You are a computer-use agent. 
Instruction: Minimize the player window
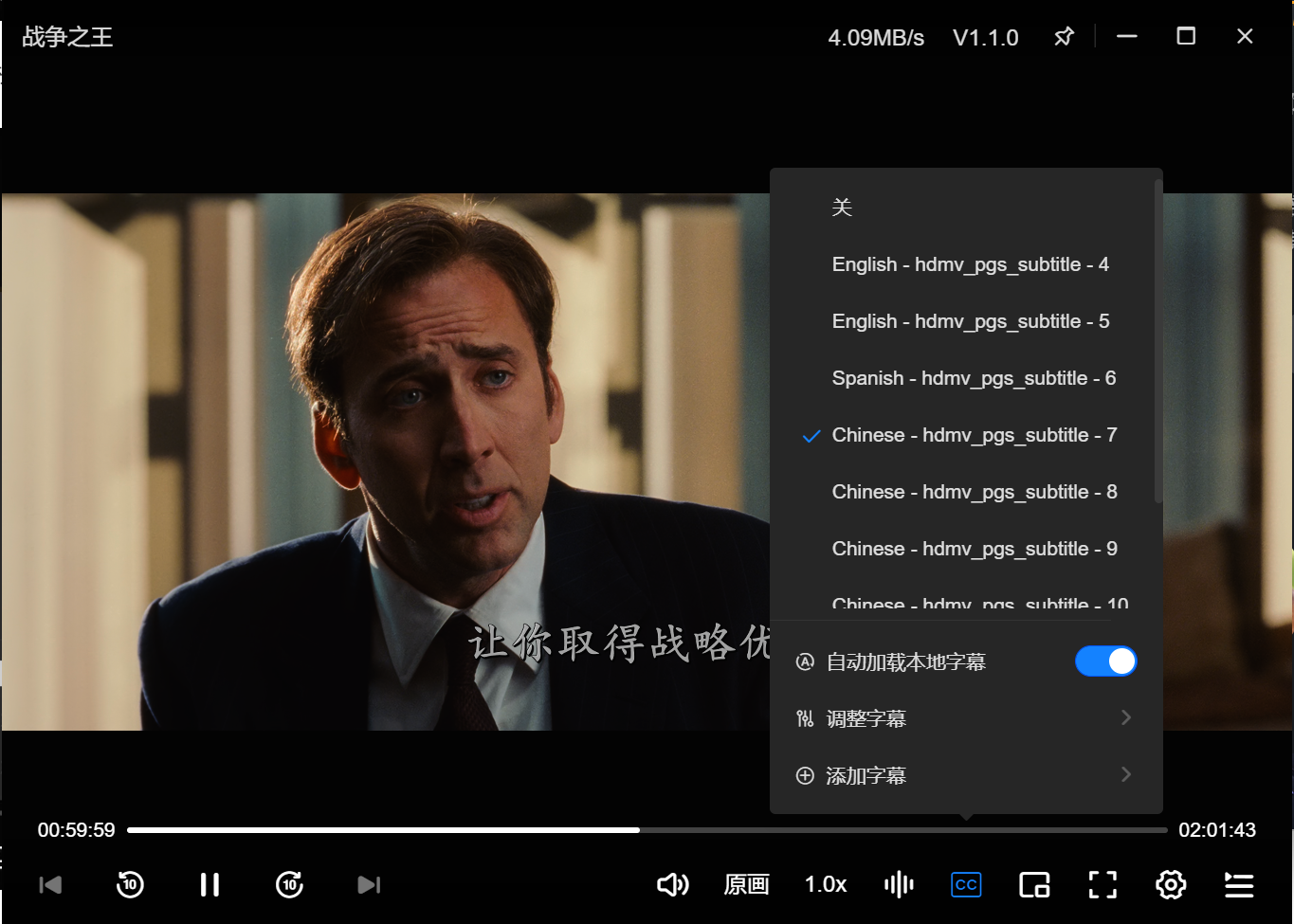click(x=1127, y=36)
